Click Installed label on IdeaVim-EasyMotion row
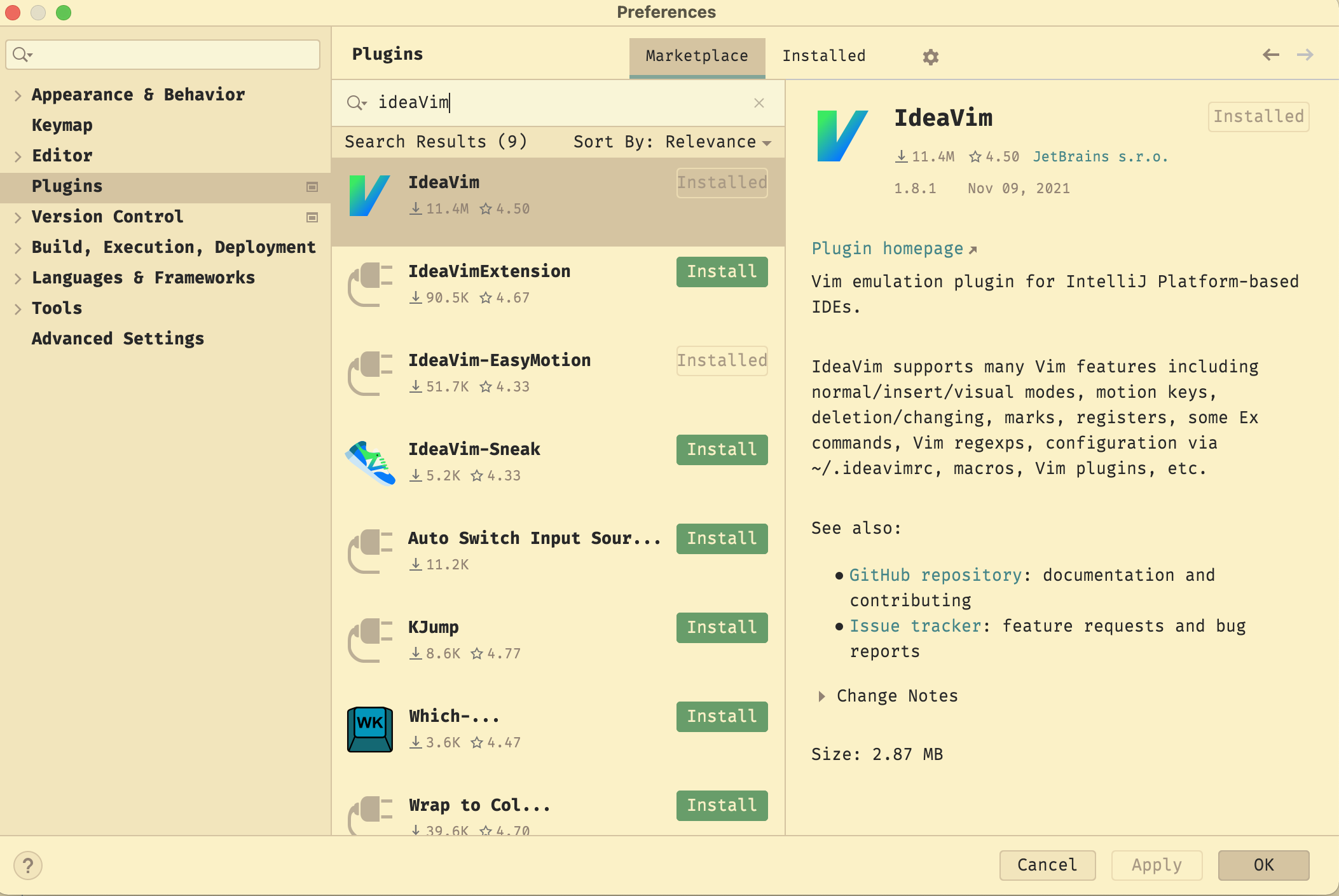 [x=722, y=361]
